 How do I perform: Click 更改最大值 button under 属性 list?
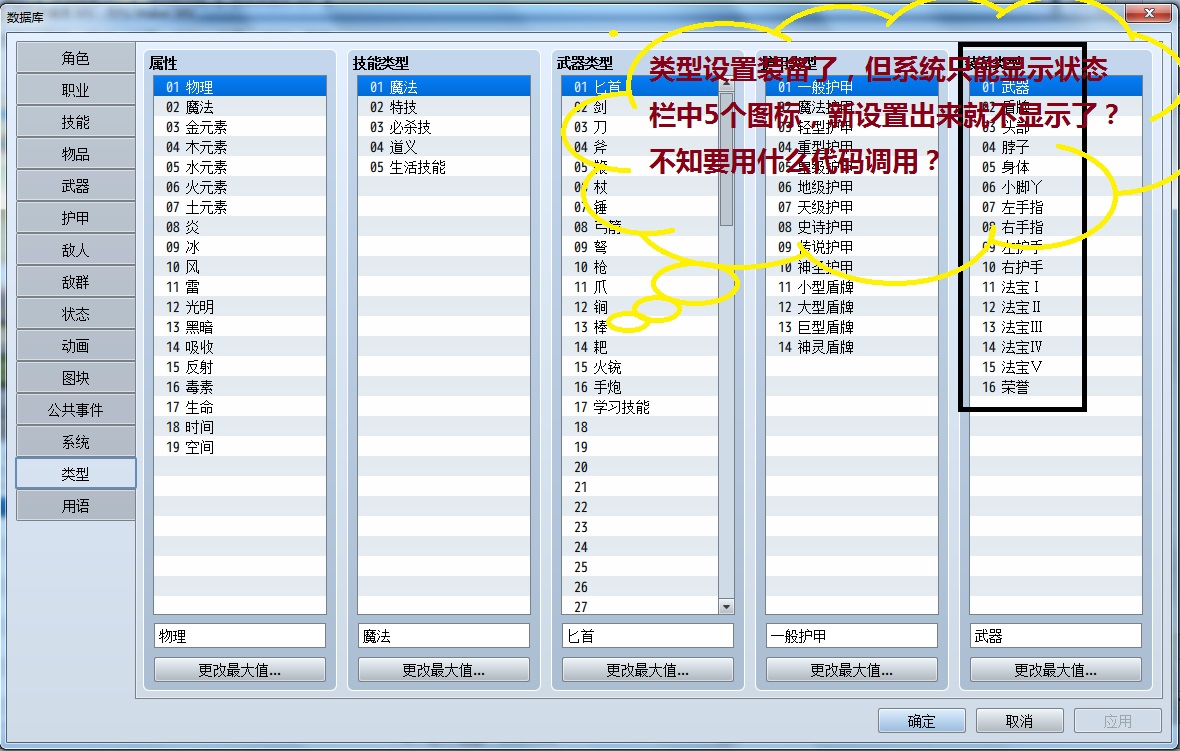click(239, 670)
